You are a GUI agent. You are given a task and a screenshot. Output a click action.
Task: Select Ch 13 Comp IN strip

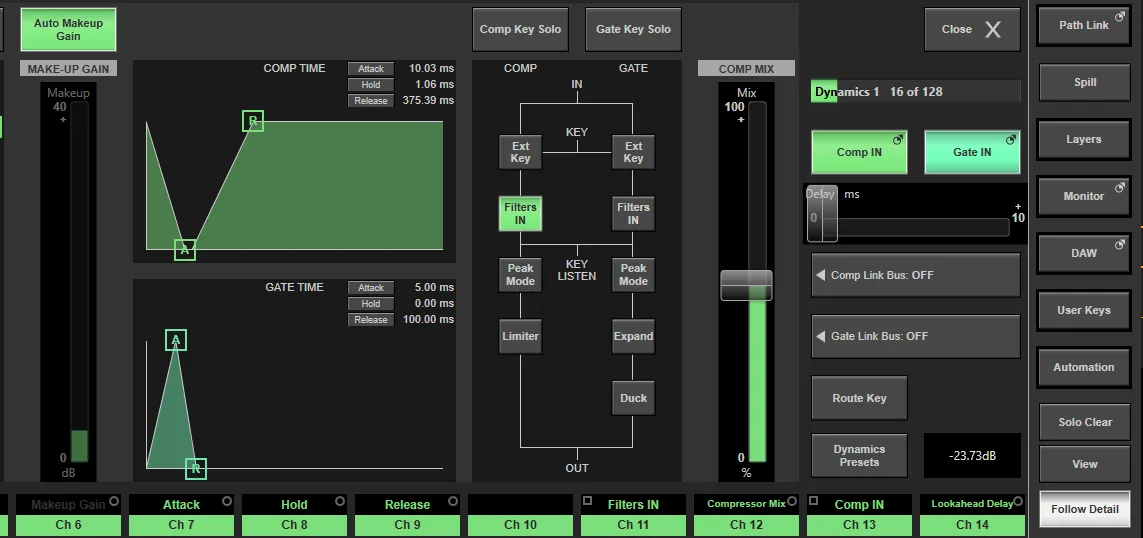tap(859, 515)
